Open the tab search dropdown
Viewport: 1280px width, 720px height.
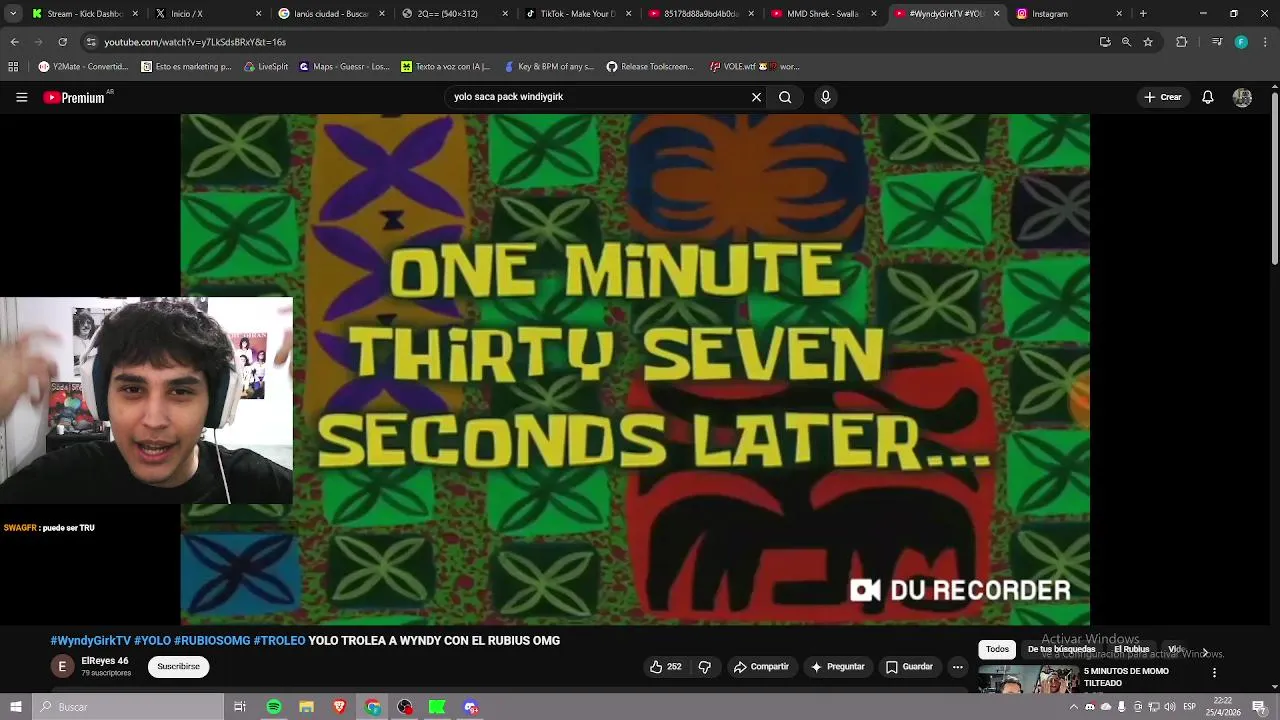pyautogui.click(x=12, y=14)
